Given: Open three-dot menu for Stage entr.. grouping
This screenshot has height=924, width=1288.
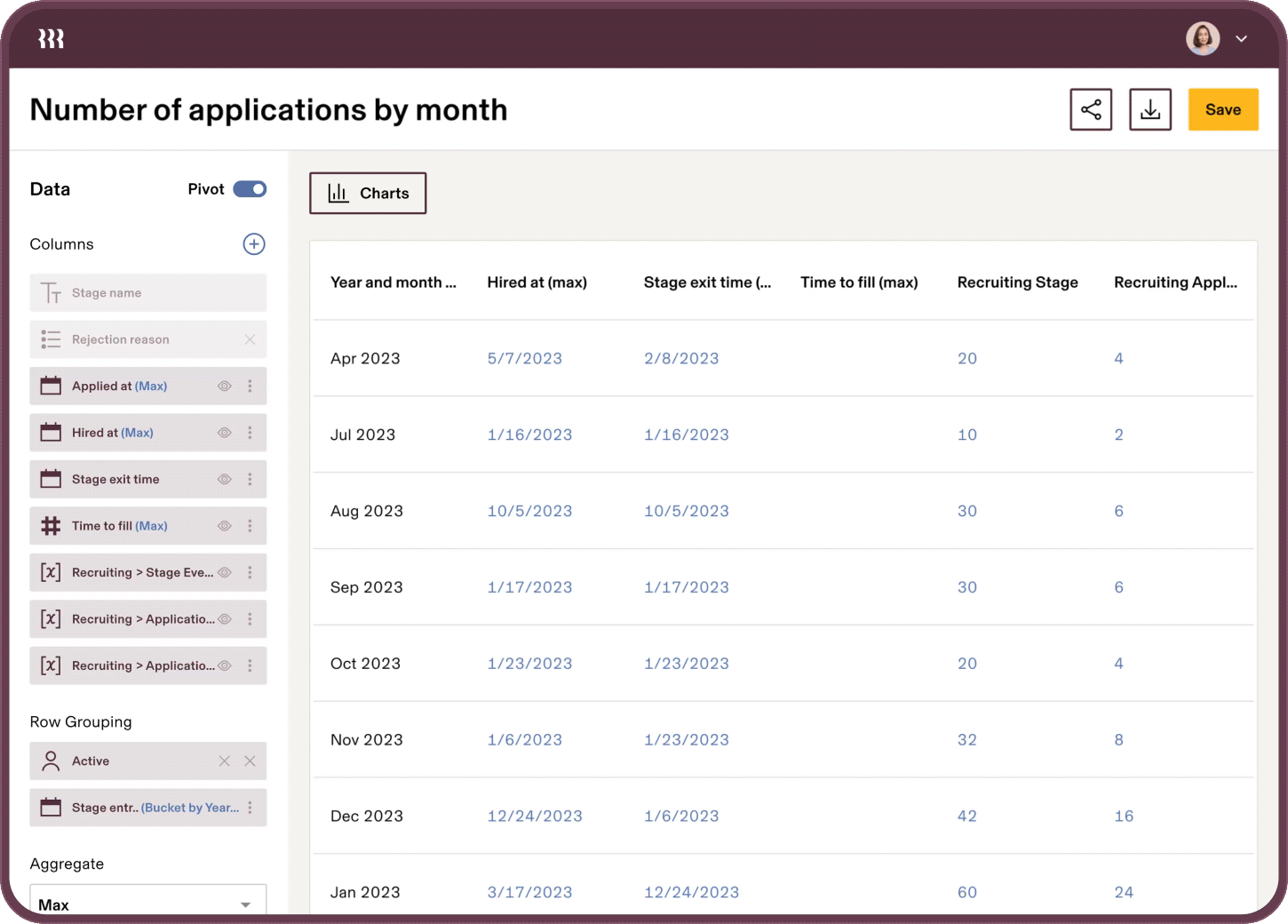Looking at the screenshot, I should 250,808.
